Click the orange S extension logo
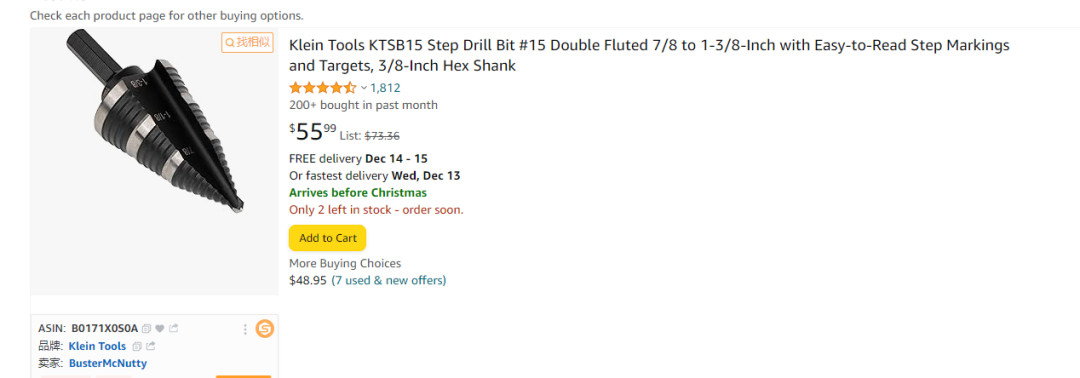 [264, 329]
